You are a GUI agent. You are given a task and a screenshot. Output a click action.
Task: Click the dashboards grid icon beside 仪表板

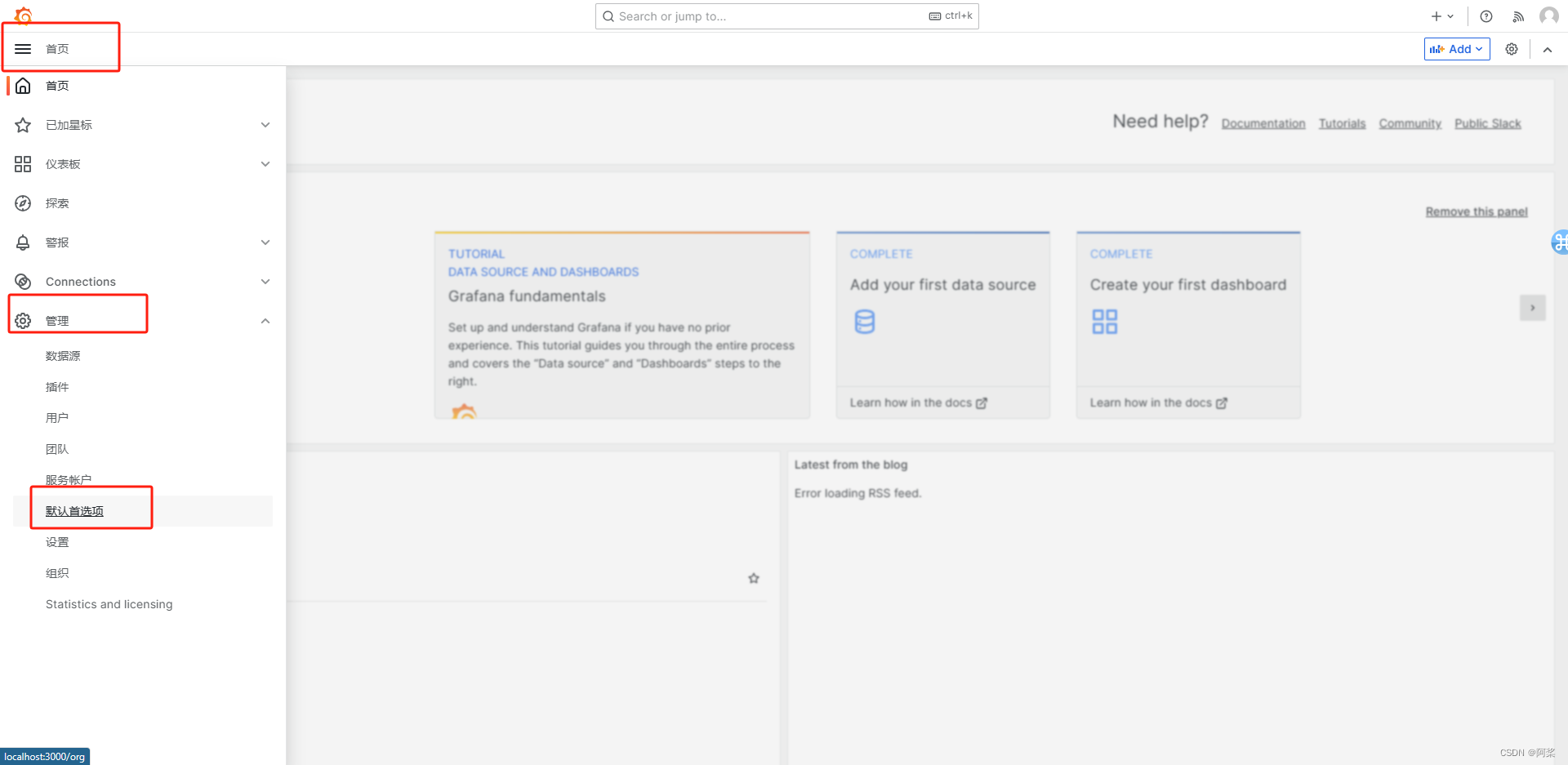pyautogui.click(x=23, y=164)
